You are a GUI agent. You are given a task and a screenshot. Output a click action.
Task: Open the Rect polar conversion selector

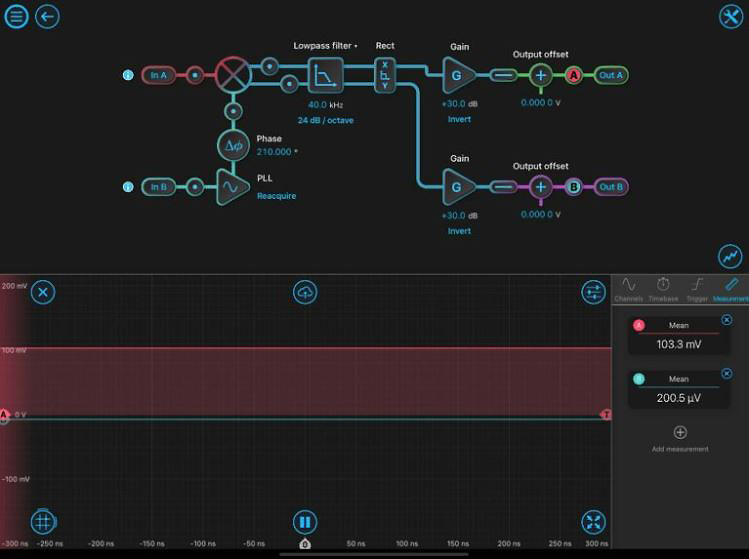385,74
